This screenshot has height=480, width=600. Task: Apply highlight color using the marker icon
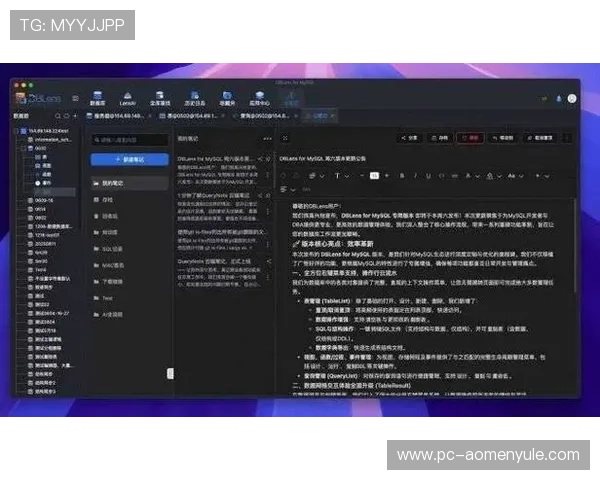490,176
